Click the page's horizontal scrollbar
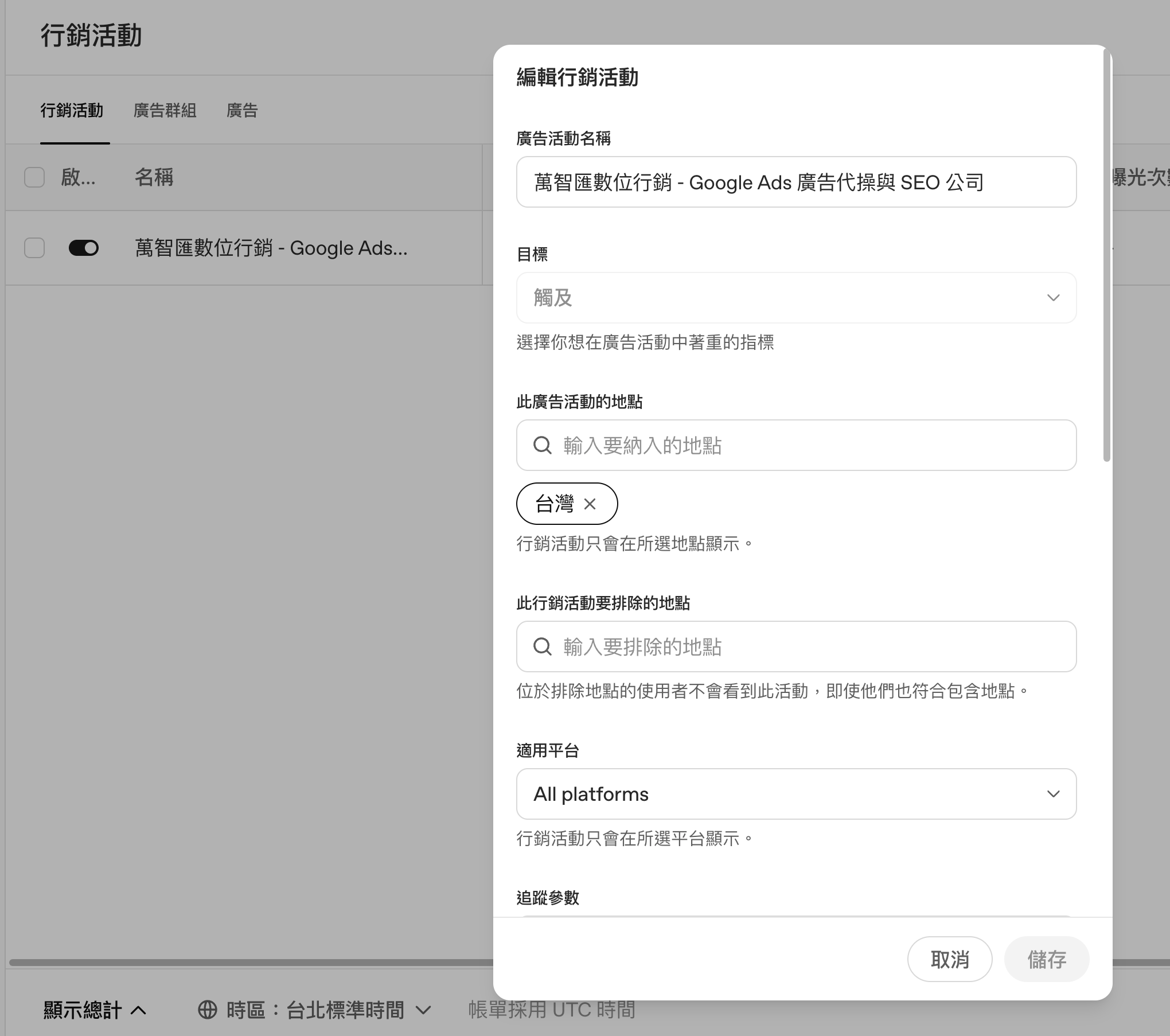The width and height of the screenshot is (1170, 1036). click(251, 962)
